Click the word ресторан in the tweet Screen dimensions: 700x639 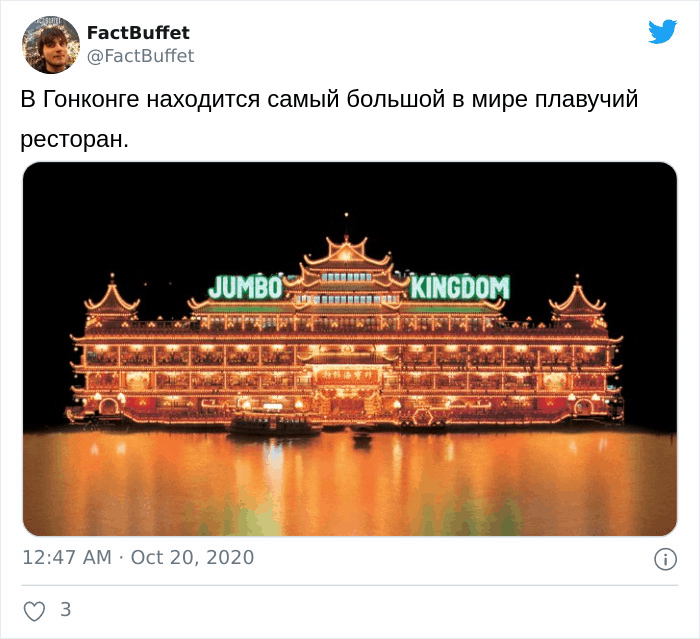(x=74, y=139)
